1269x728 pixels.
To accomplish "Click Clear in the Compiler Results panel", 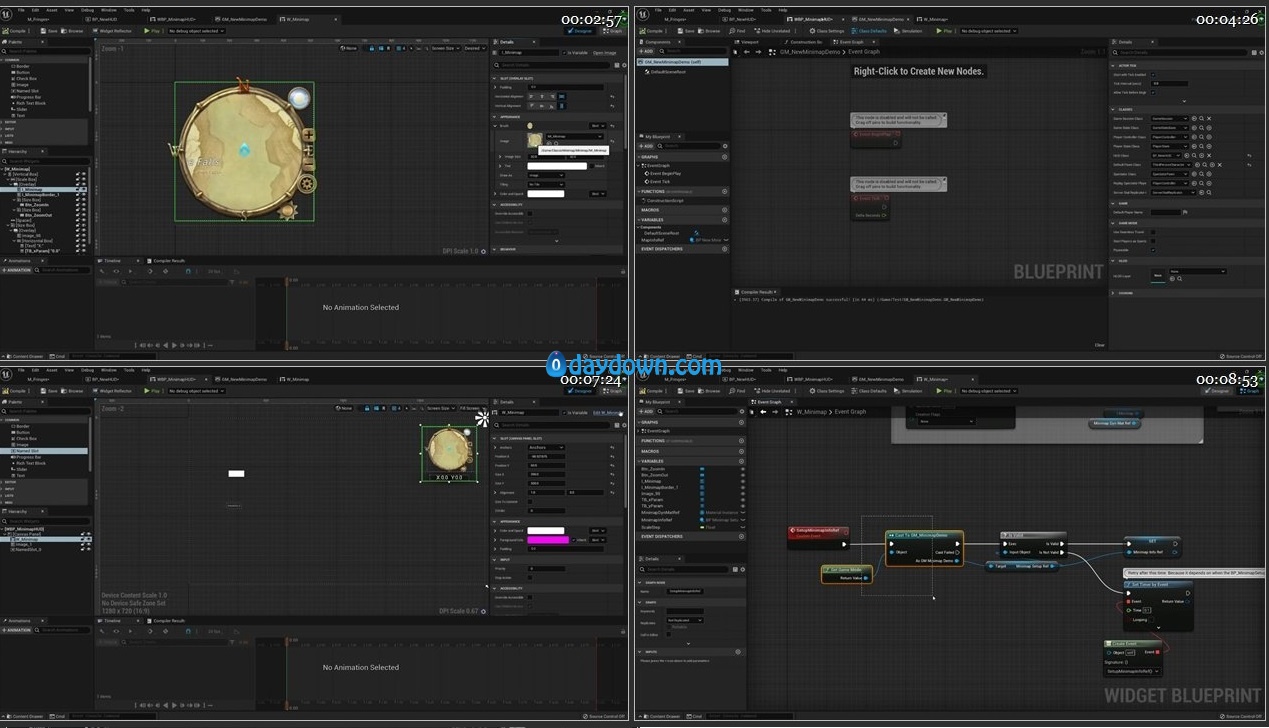I will tap(1099, 345).
